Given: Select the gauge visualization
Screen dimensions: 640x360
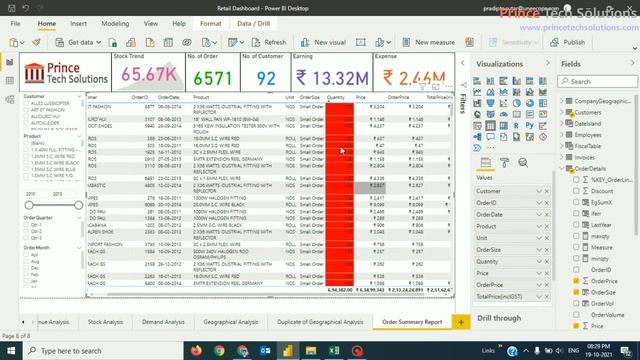Looking at the screenshot, I should (504, 115).
